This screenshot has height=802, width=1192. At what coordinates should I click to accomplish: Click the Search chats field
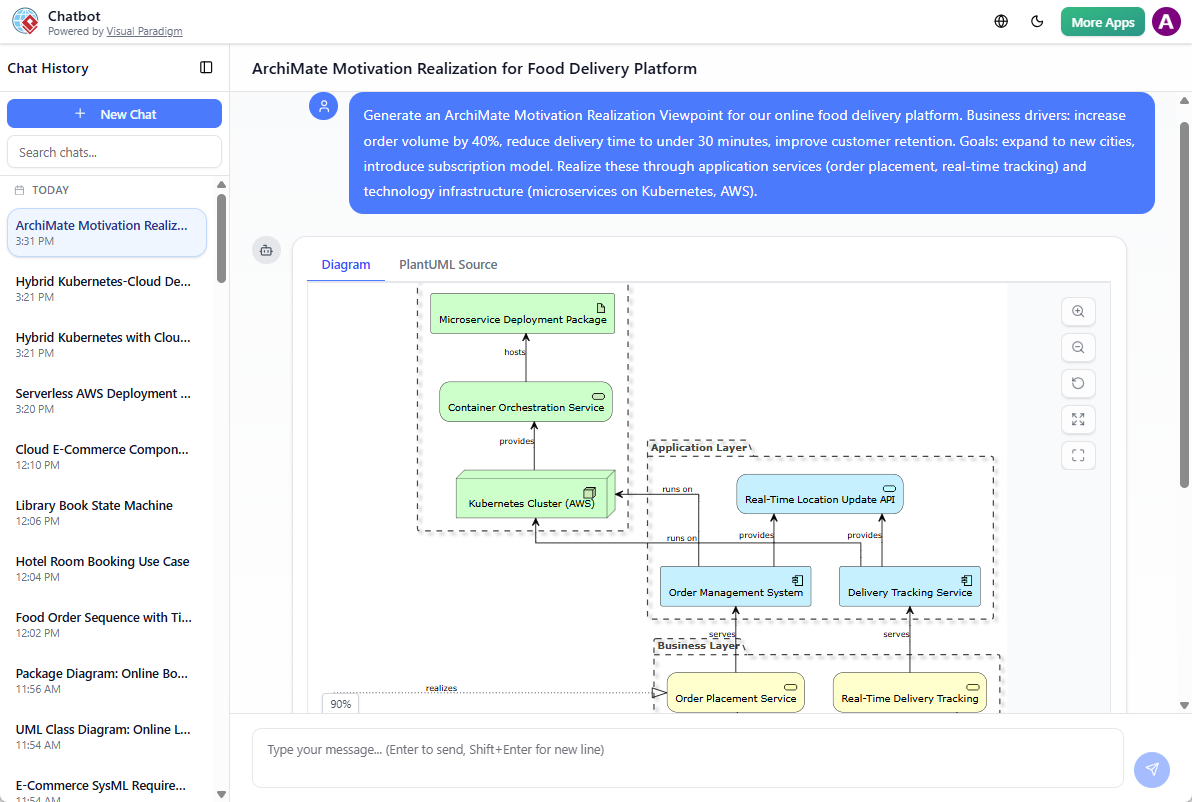114,152
